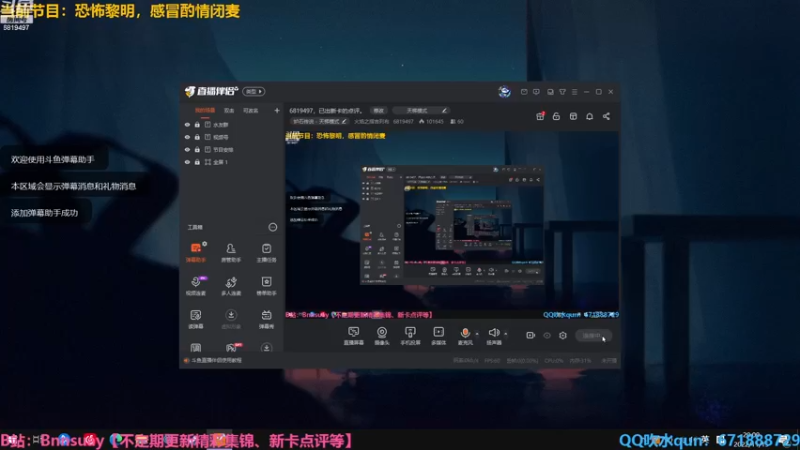Toggle the preview eye next to settings gear
800x450 pixels.
[x=547, y=335]
